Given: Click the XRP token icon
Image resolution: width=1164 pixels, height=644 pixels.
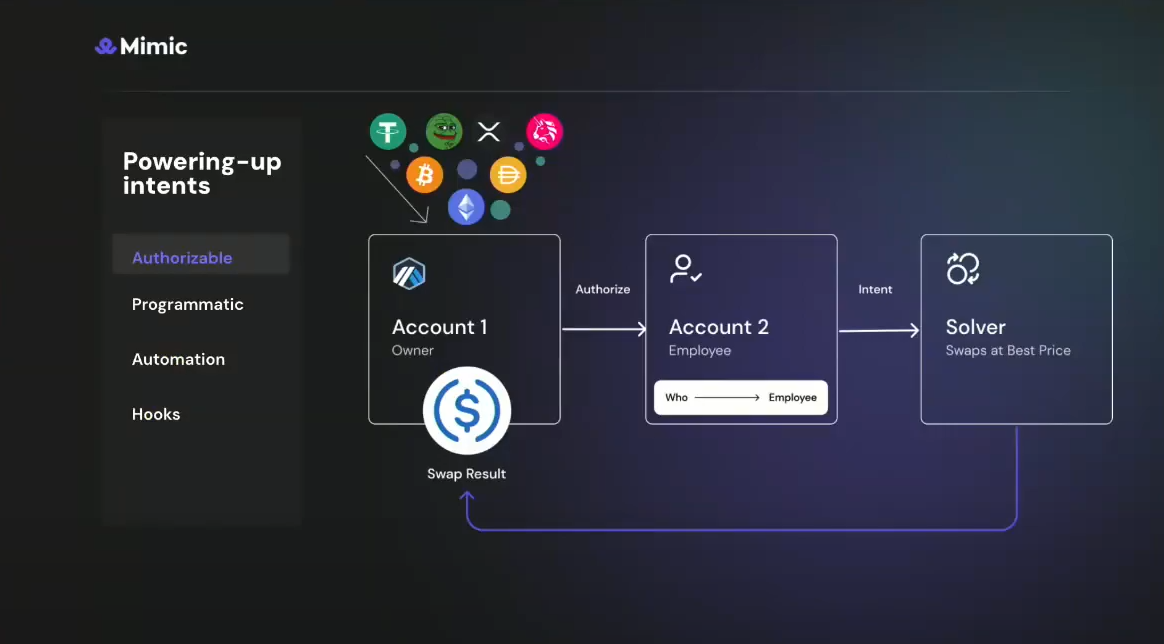Looking at the screenshot, I should [x=488, y=131].
